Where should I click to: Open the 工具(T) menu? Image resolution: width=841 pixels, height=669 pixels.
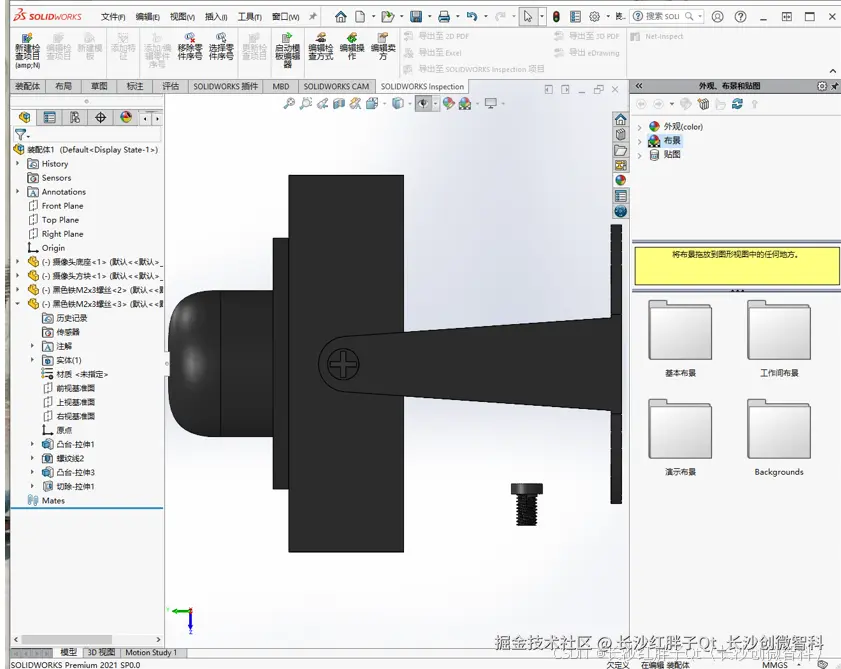(x=249, y=17)
